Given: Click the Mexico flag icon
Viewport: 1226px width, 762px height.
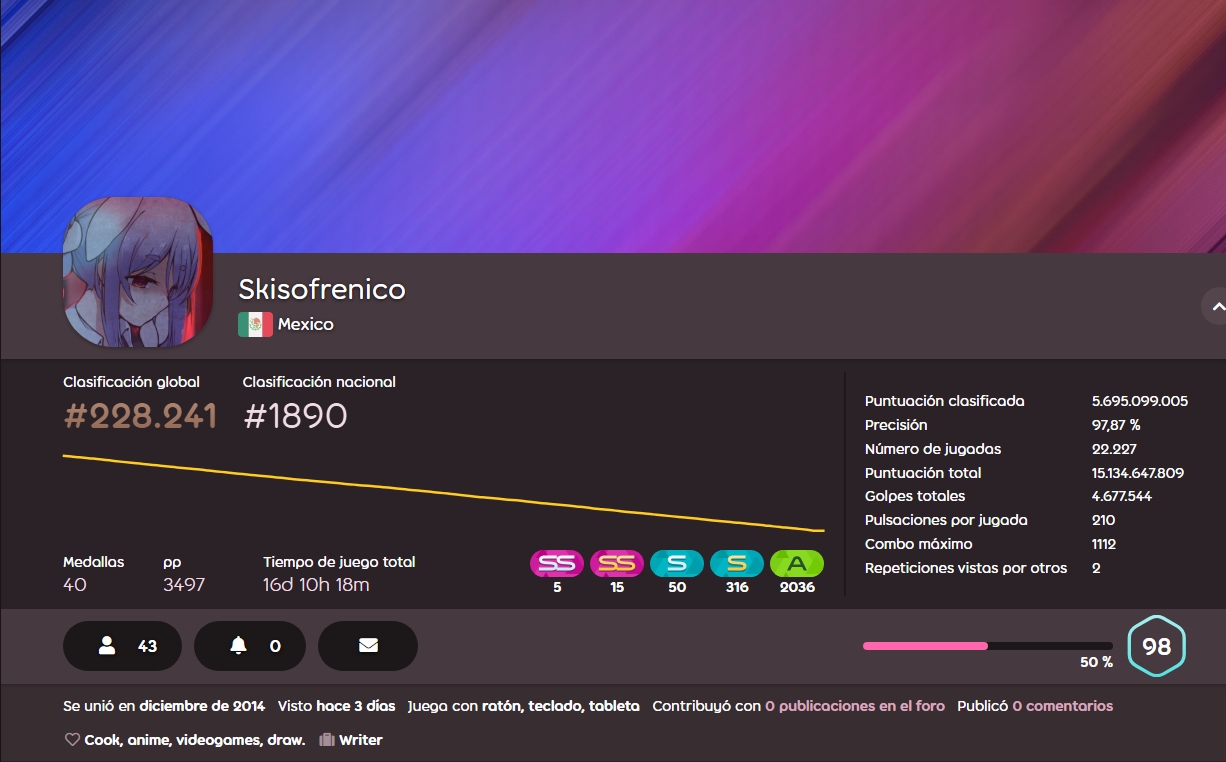Looking at the screenshot, I should click(255, 324).
